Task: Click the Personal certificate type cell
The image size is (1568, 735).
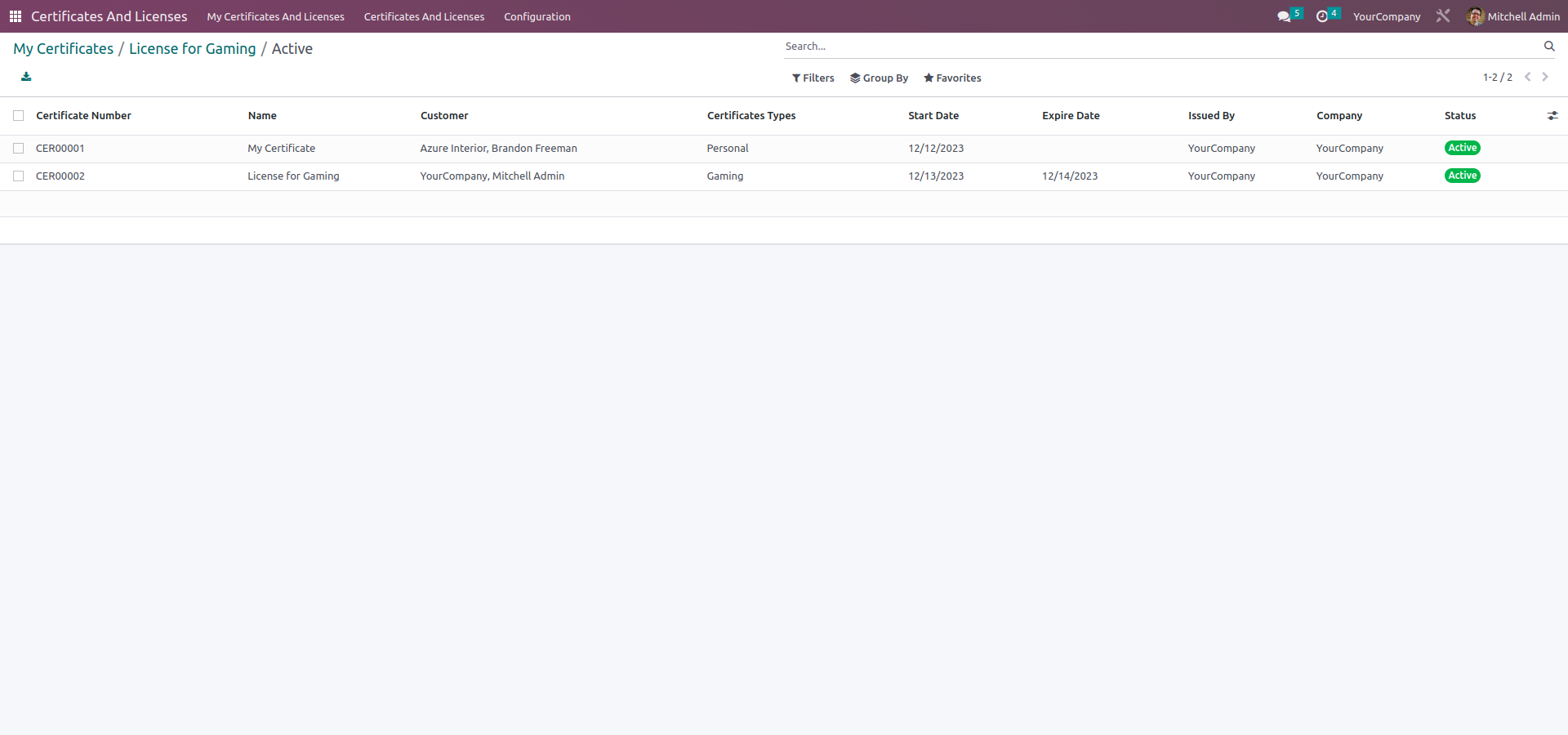Action: (728, 149)
